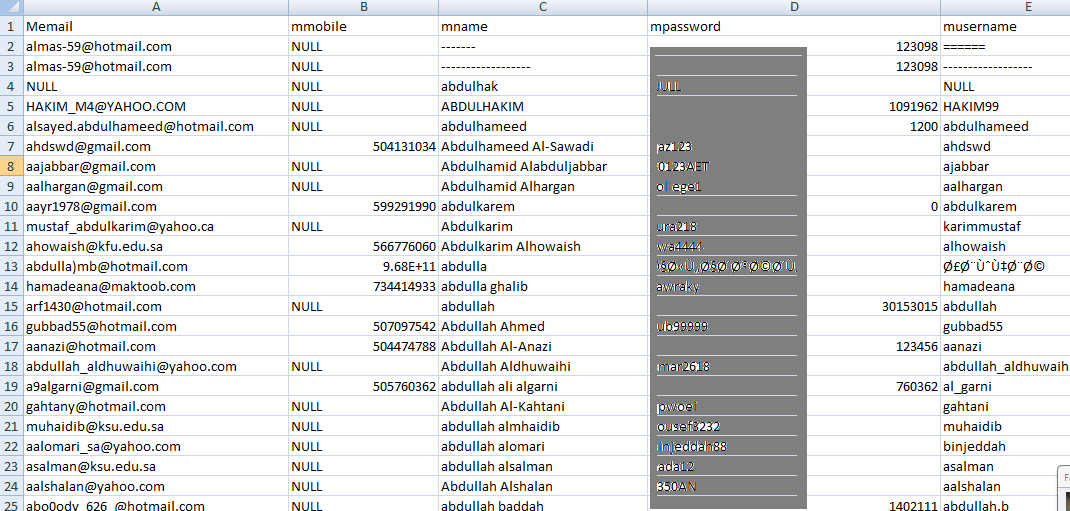Select name cell abdullah almhaidib
Screen dimensions: 1070x511
543,427
